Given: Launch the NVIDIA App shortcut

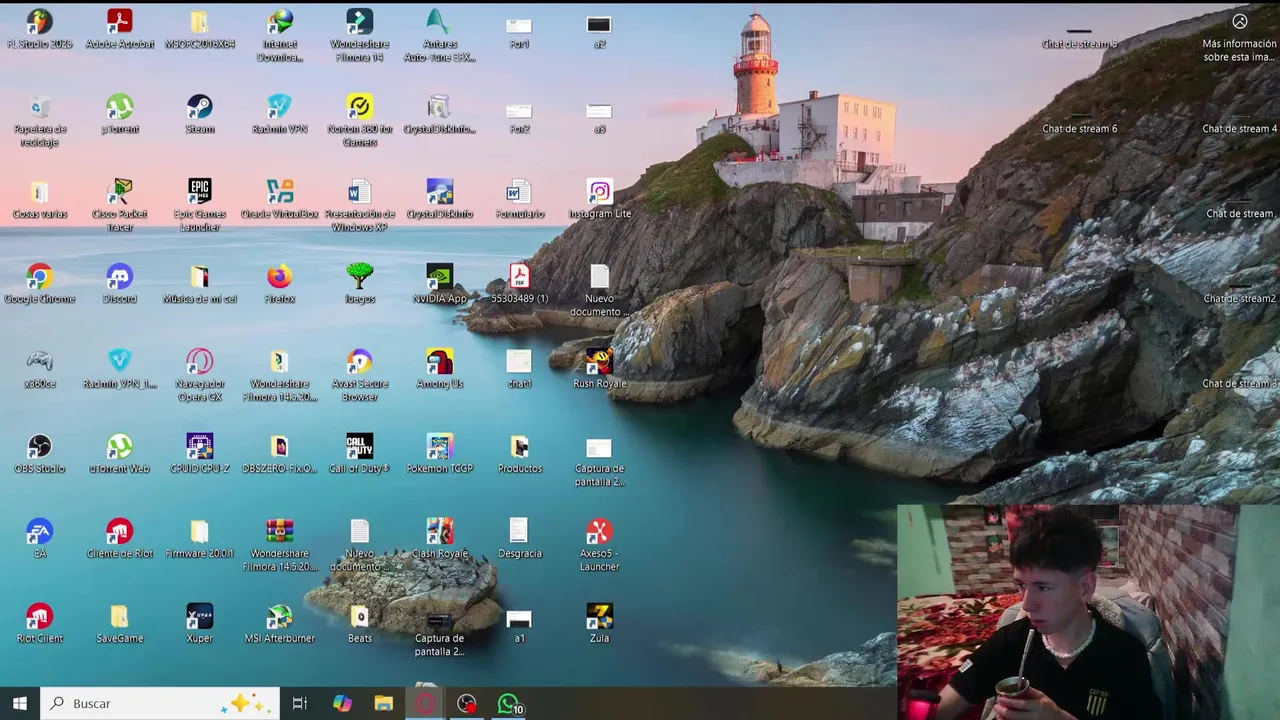Looking at the screenshot, I should pyautogui.click(x=440, y=284).
